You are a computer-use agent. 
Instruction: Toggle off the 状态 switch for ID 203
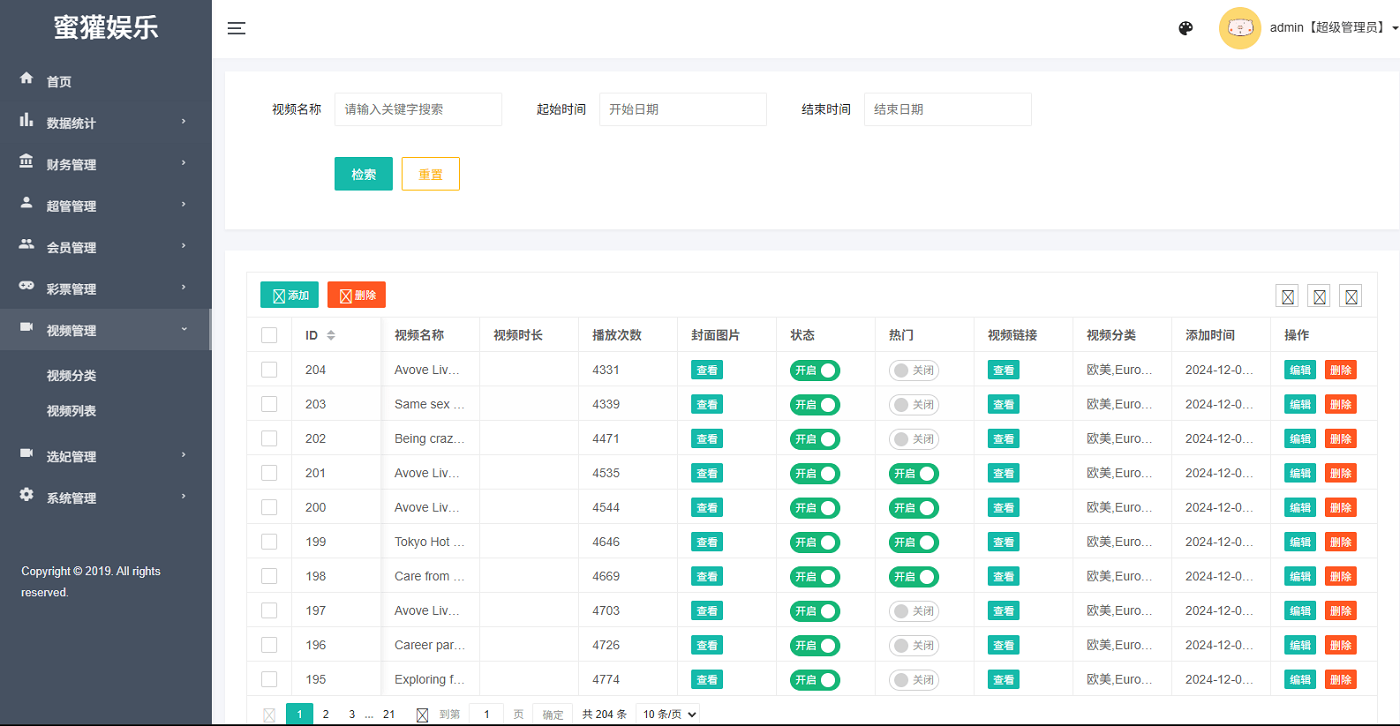814,405
